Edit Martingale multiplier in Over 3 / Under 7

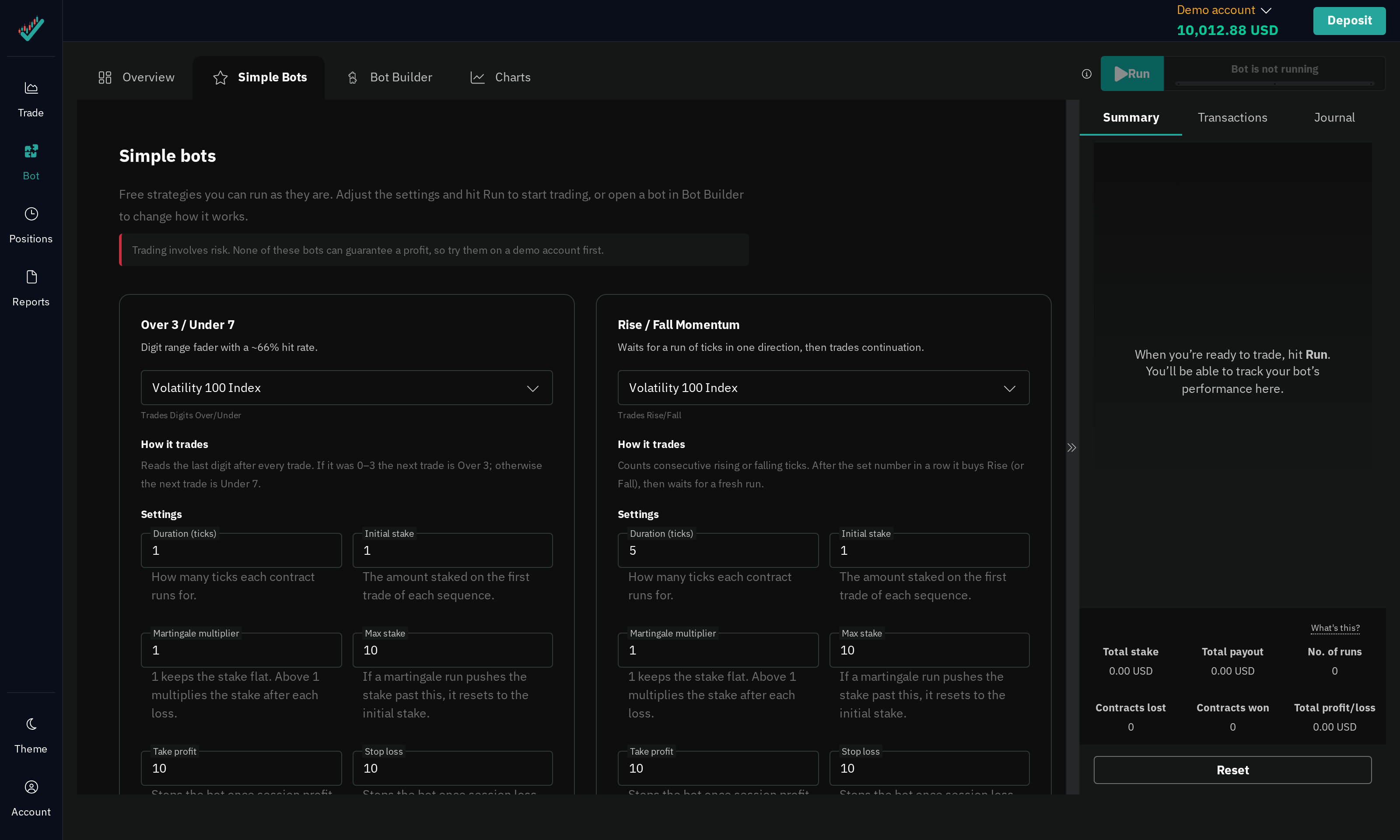[x=241, y=650]
